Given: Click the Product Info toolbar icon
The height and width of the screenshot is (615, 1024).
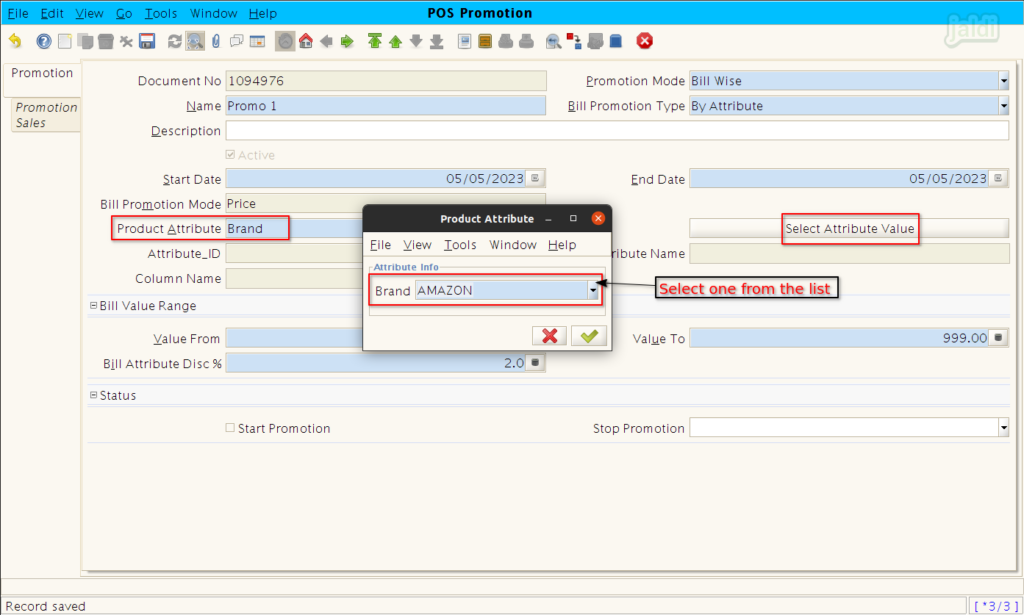Looking at the screenshot, I should click(616, 41).
